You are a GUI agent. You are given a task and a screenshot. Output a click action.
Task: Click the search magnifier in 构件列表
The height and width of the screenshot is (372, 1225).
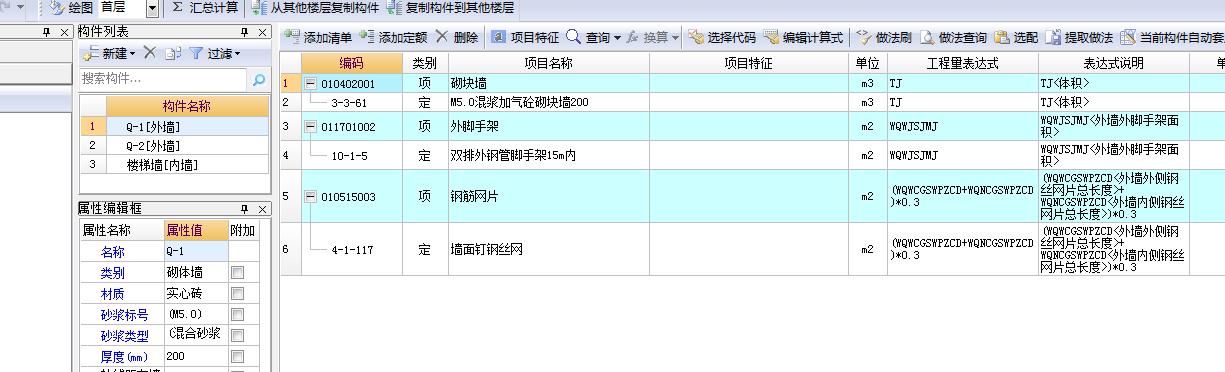259,79
